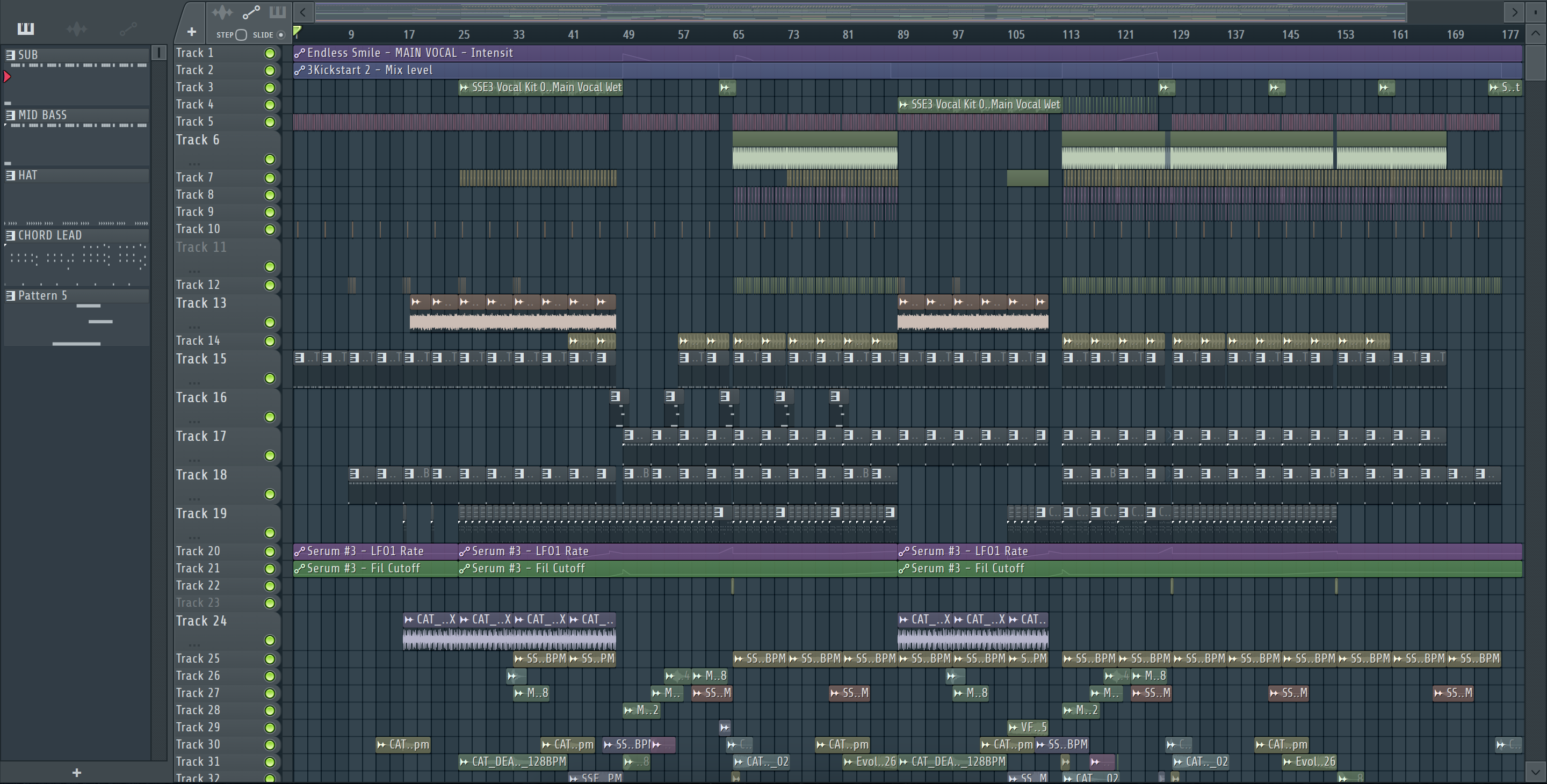Mute Track 2 with its green LED
1547x784 pixels.
point(270,70)
